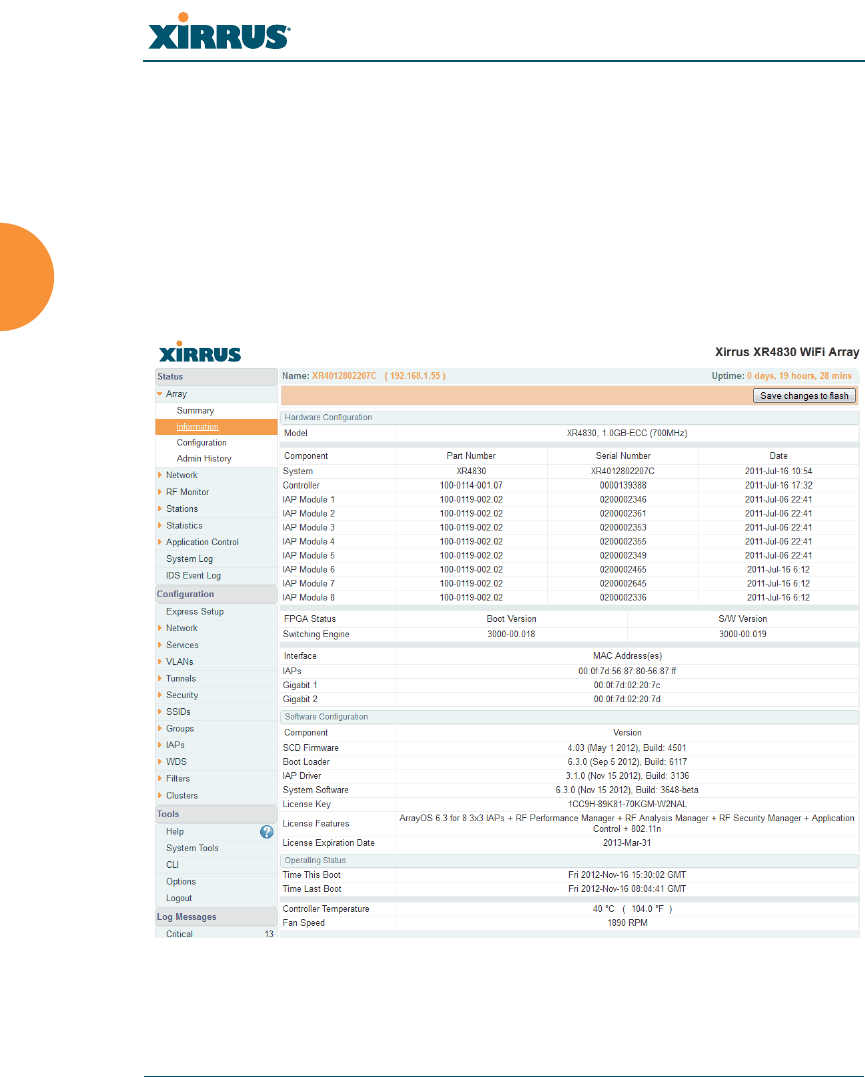Expand the SSIDs item
The width and height of the screenshot is (865, 1077).
[159, 712]
